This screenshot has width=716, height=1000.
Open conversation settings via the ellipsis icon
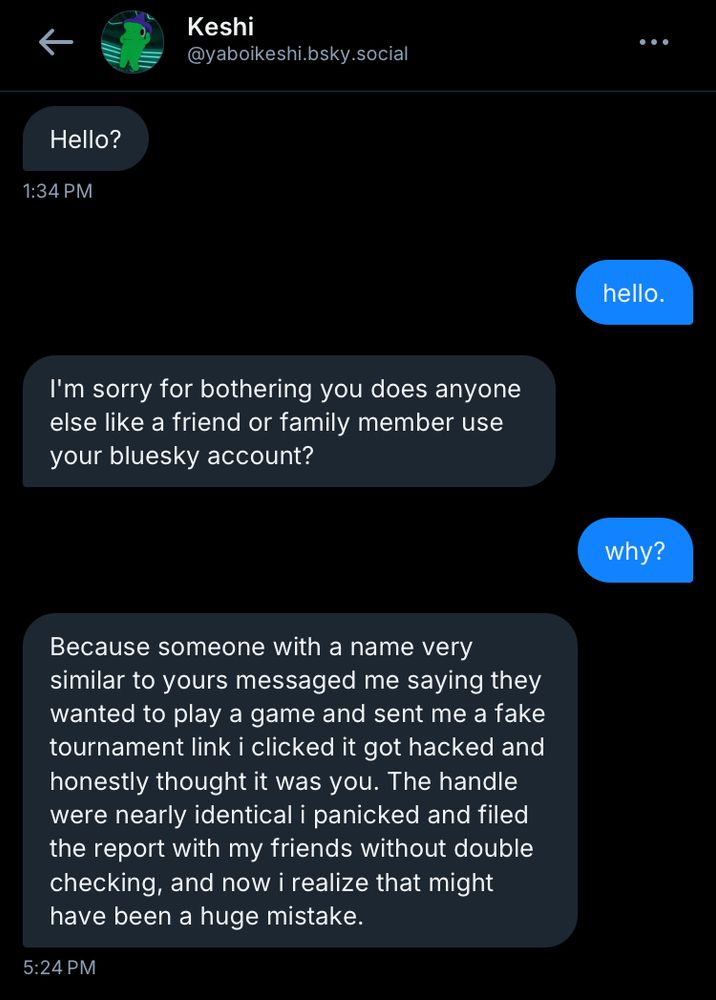[655, 42]
